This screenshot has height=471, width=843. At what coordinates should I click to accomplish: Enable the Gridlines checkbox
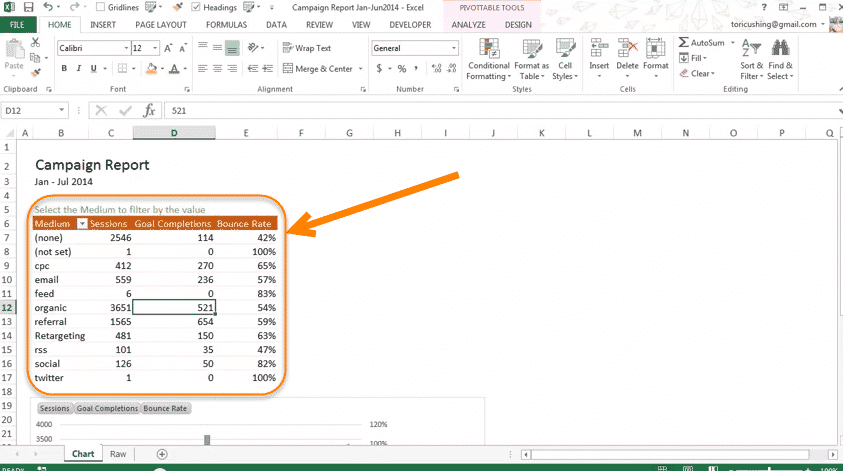[x=100, y=7]
